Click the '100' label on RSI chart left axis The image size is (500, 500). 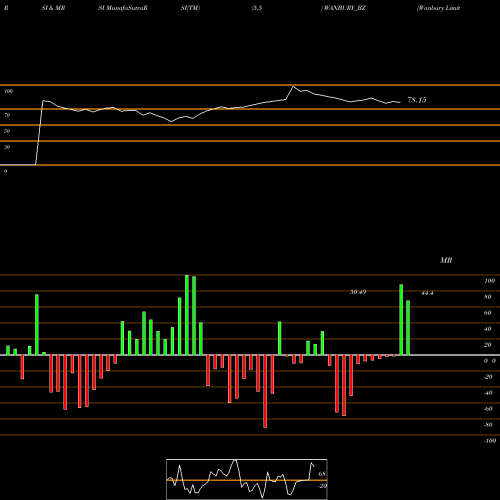(8, 91)
